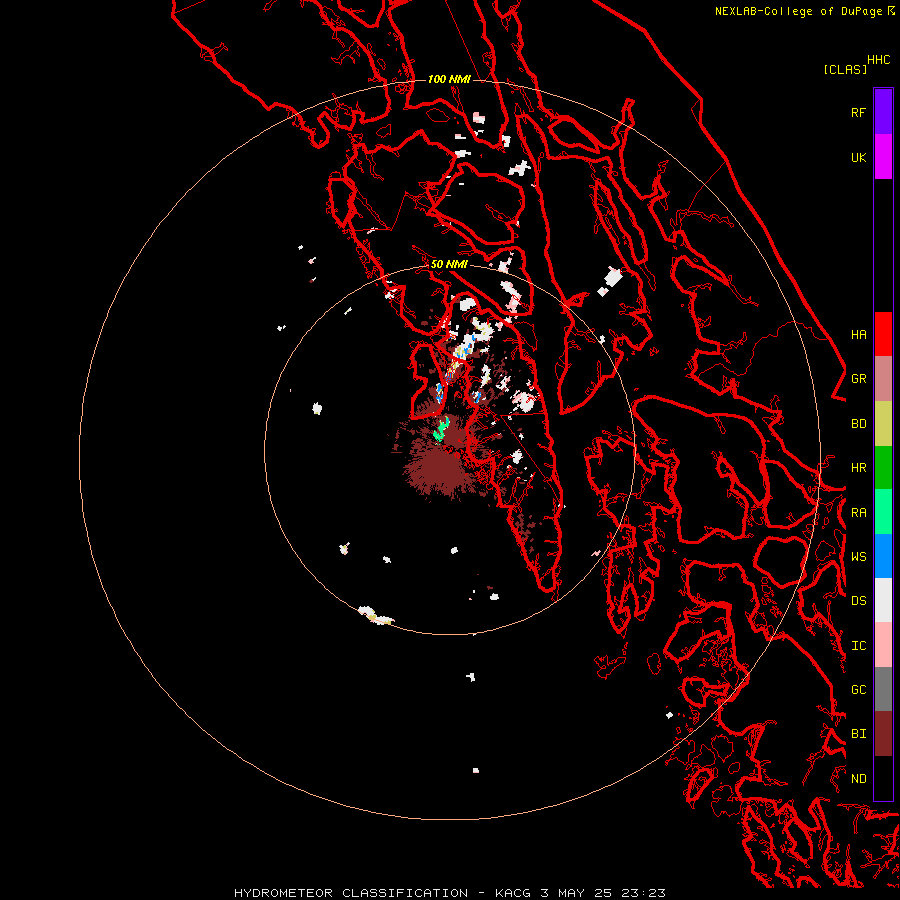Click the GC gray legend swatch

883,689
